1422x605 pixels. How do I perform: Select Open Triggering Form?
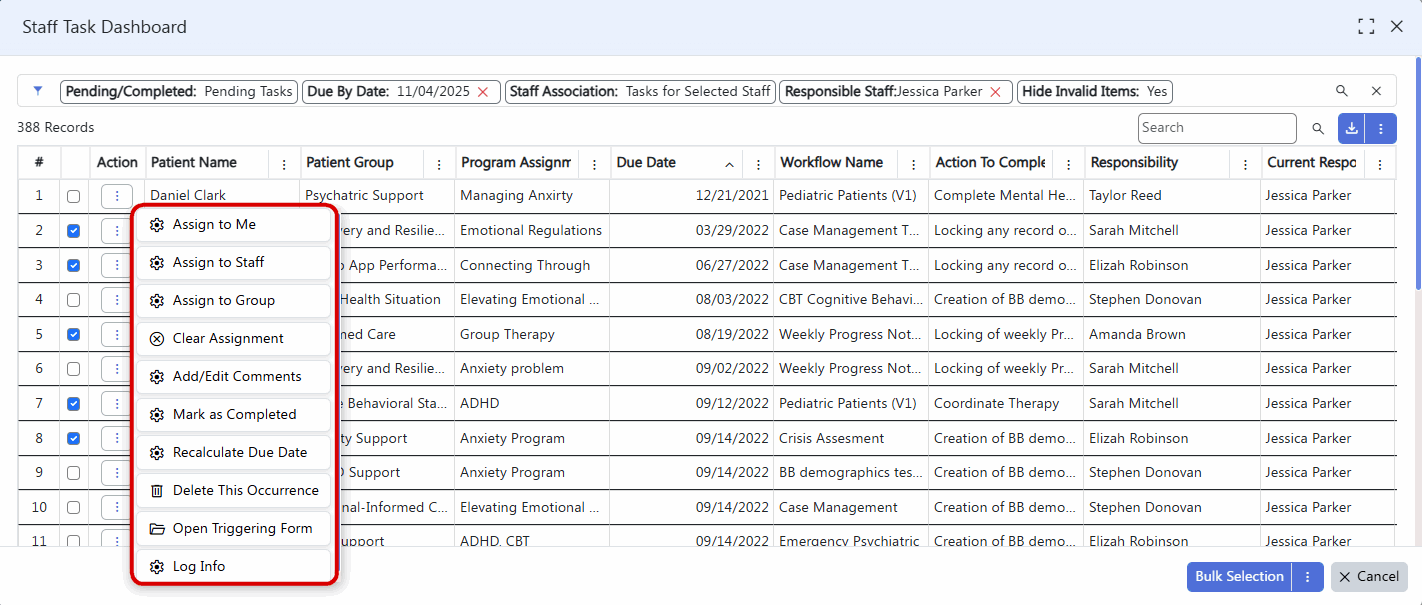[234, 529]
